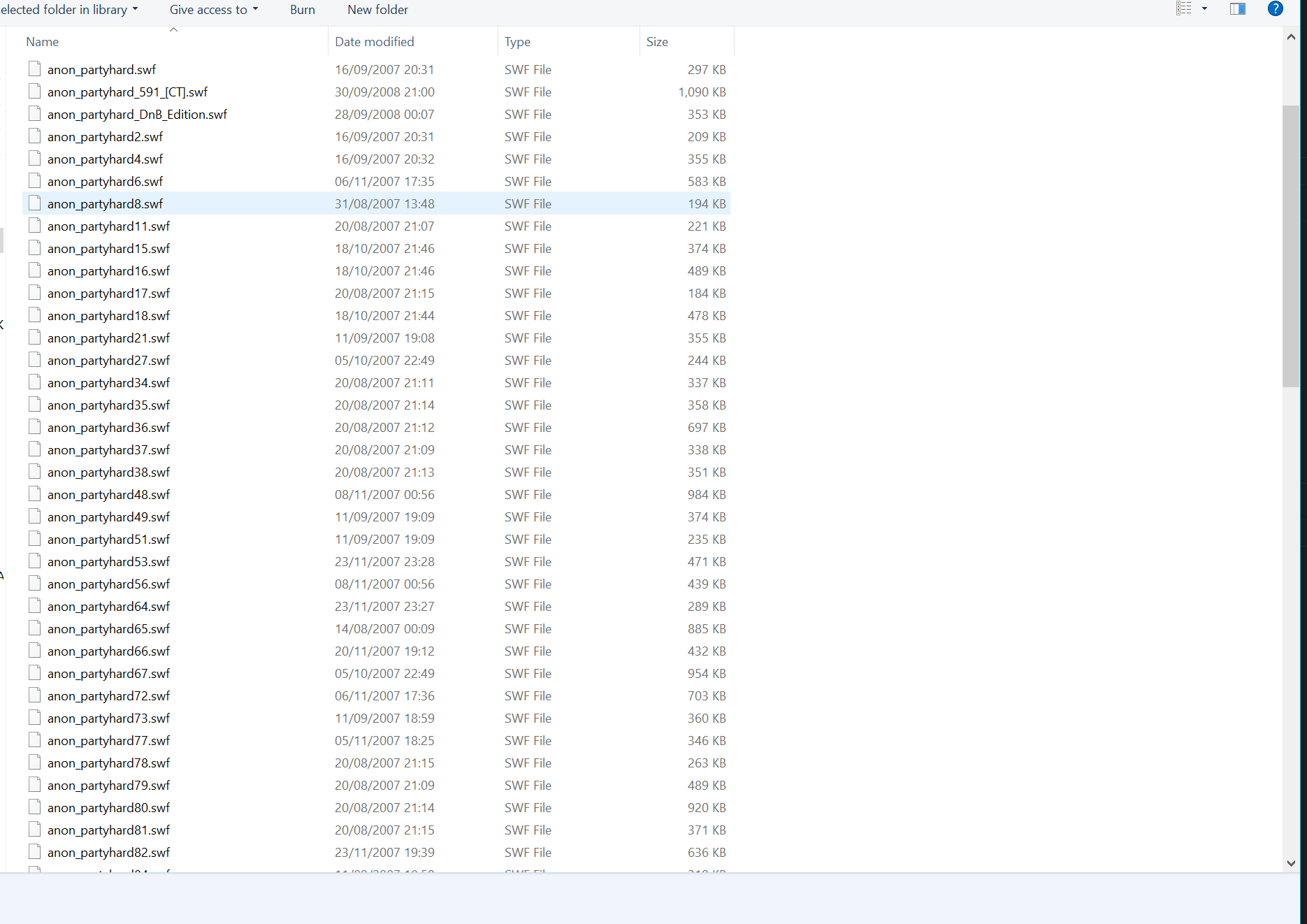The height and width of the screenshot is (924, 1307).
Task: Click the file icon of anon_partyhard49.swf
Action: pyautogui.click(x=34, y=516)
